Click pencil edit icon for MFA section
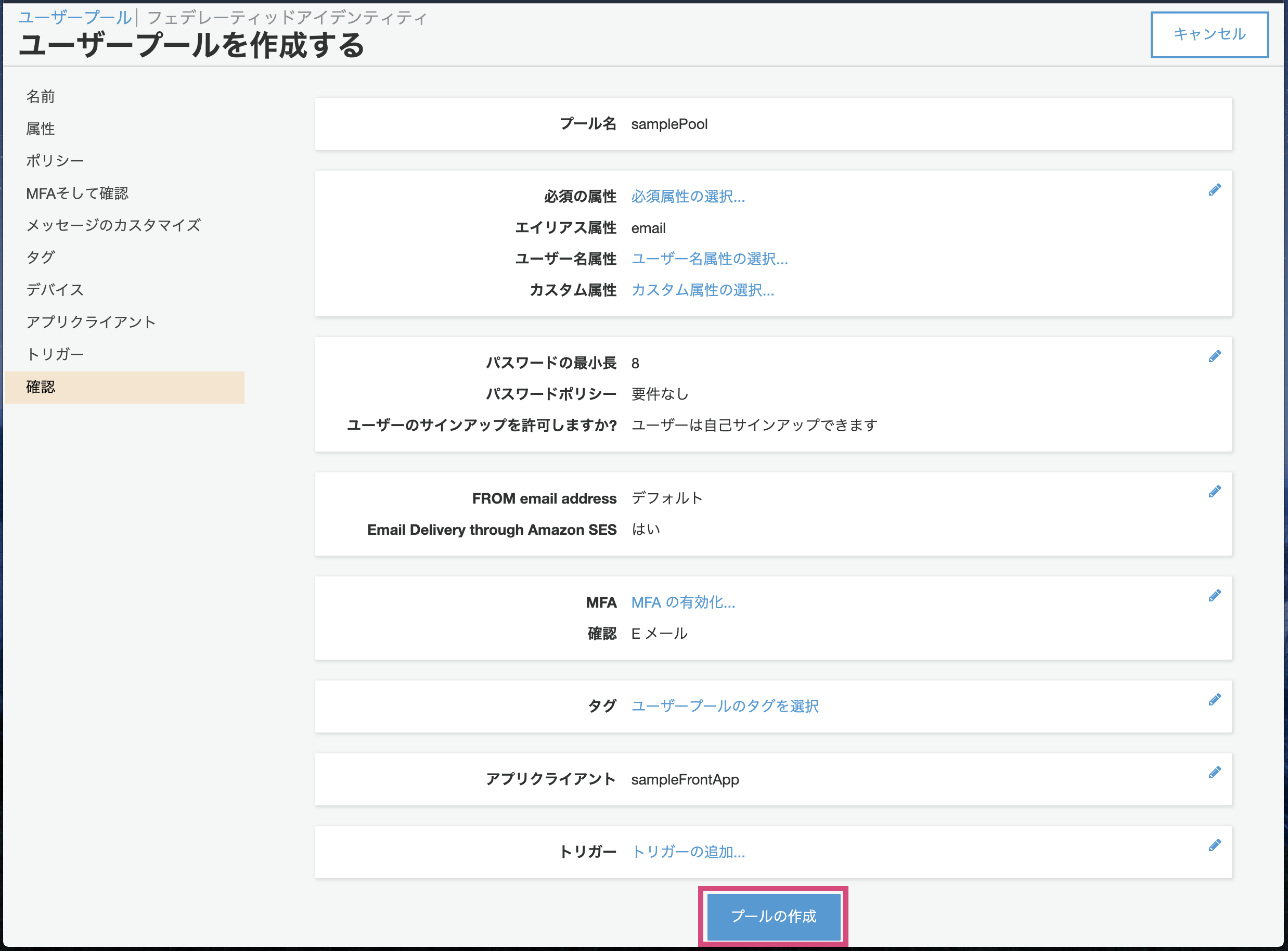 click(1214, 596)
